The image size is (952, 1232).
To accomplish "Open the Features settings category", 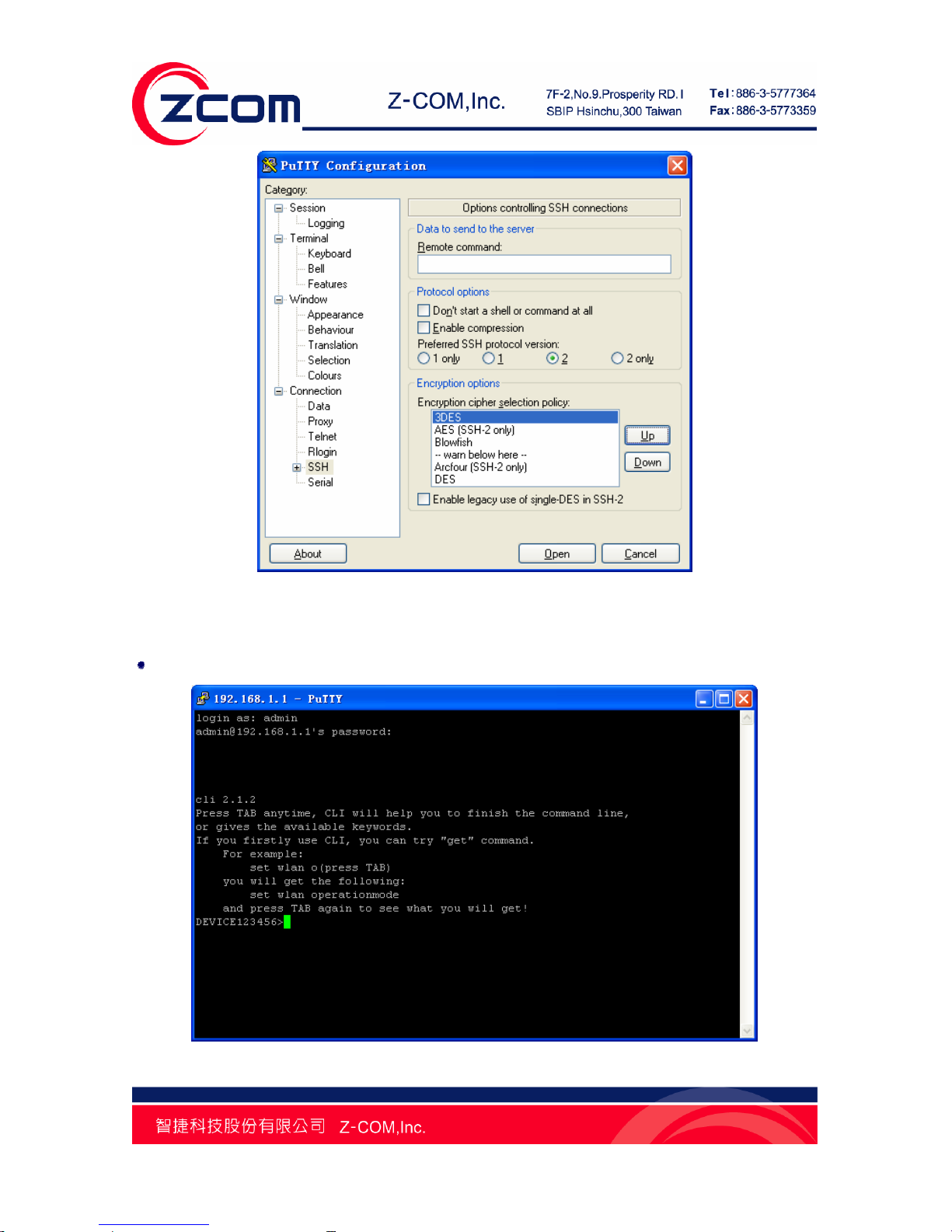I will point(327,284).
